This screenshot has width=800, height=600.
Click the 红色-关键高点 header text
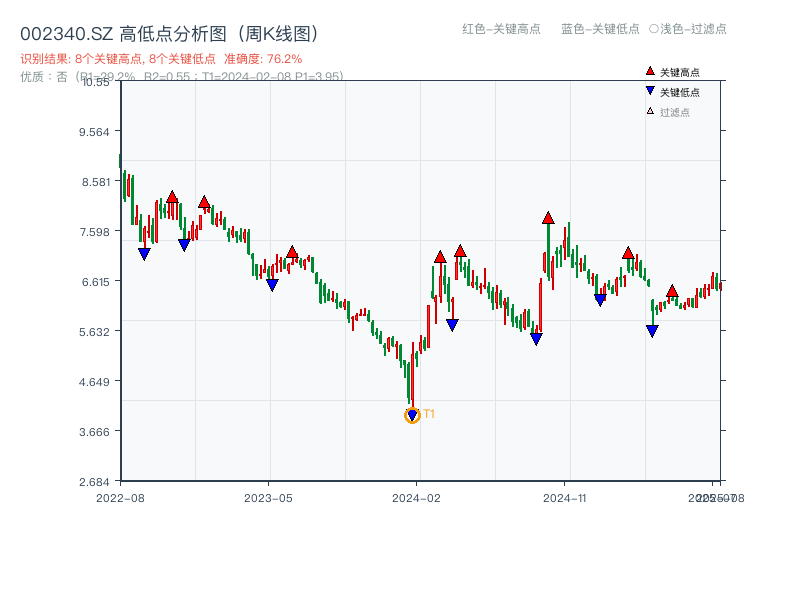(x=501, y=29)
